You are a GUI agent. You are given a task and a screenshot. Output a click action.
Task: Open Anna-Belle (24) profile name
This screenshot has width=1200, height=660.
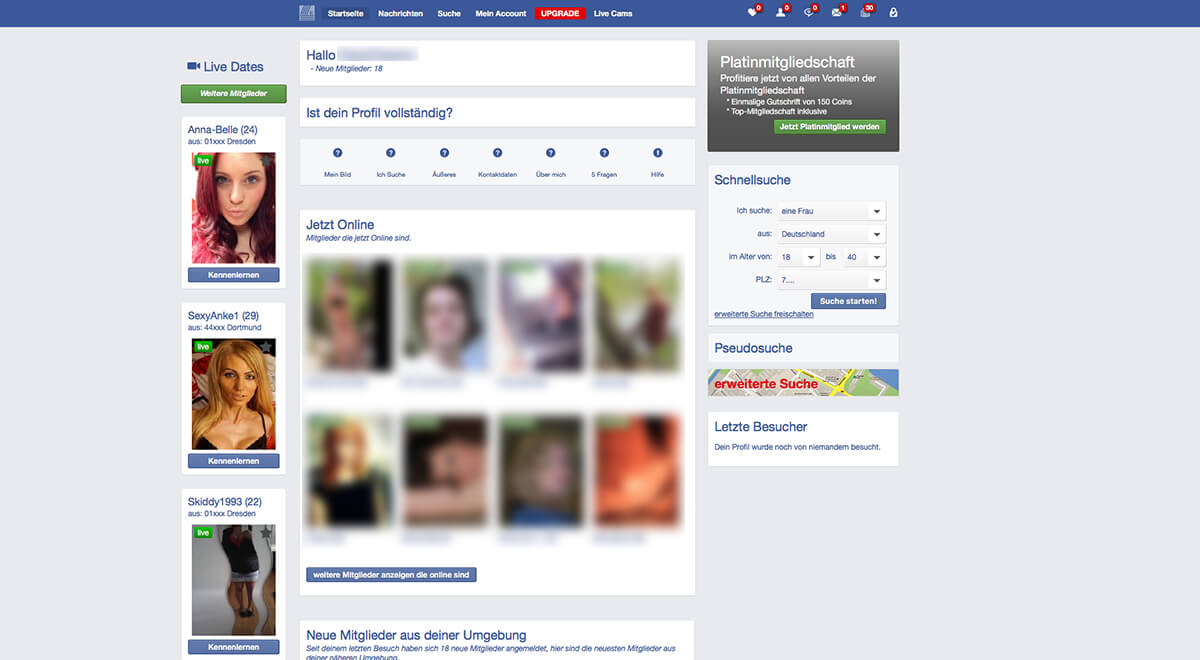point(223,130)
